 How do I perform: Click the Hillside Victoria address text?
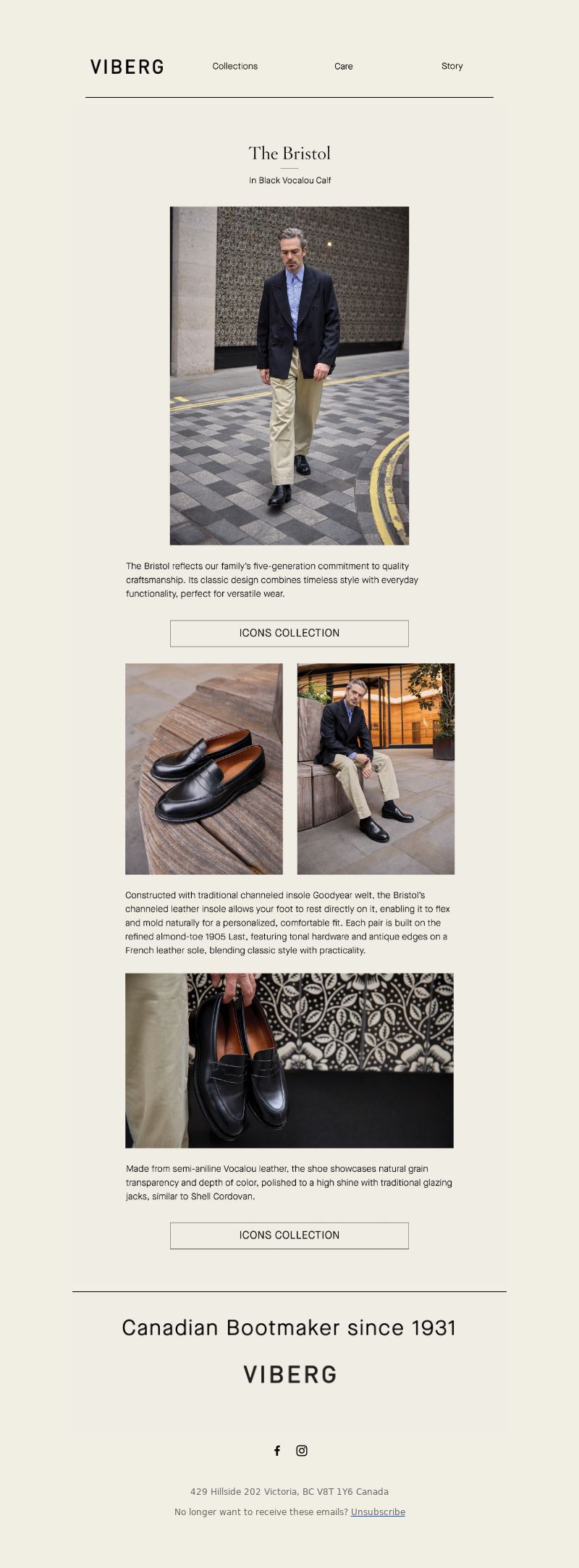pos(289,1491)
